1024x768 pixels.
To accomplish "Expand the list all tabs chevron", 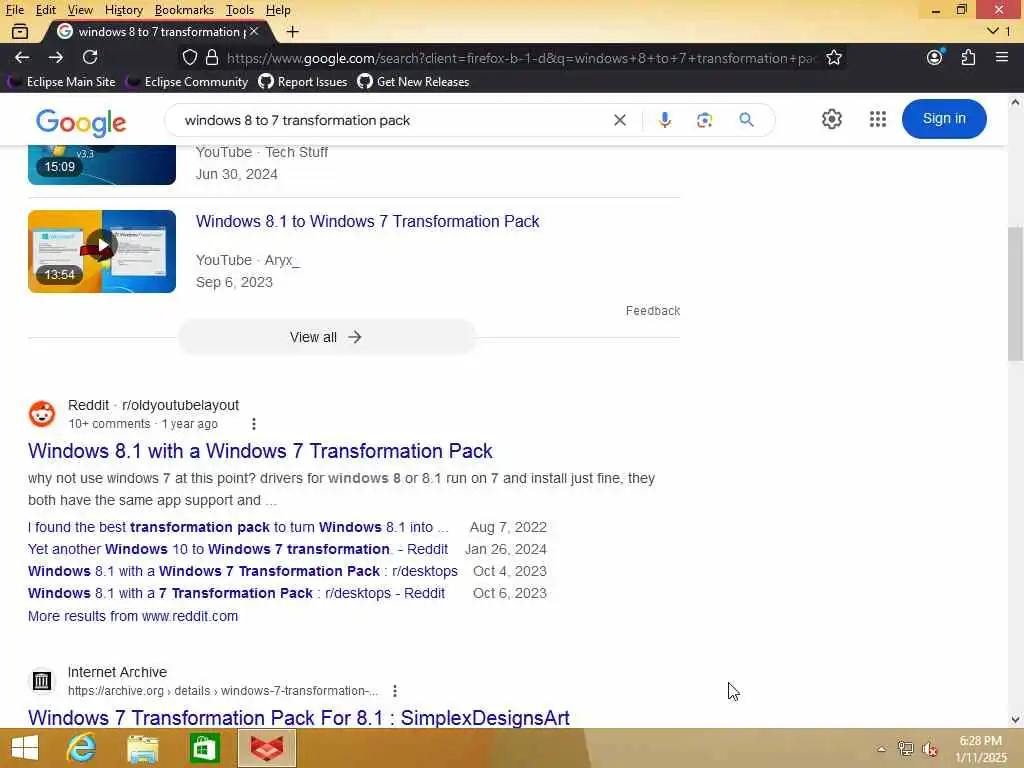I will (993, 31).
